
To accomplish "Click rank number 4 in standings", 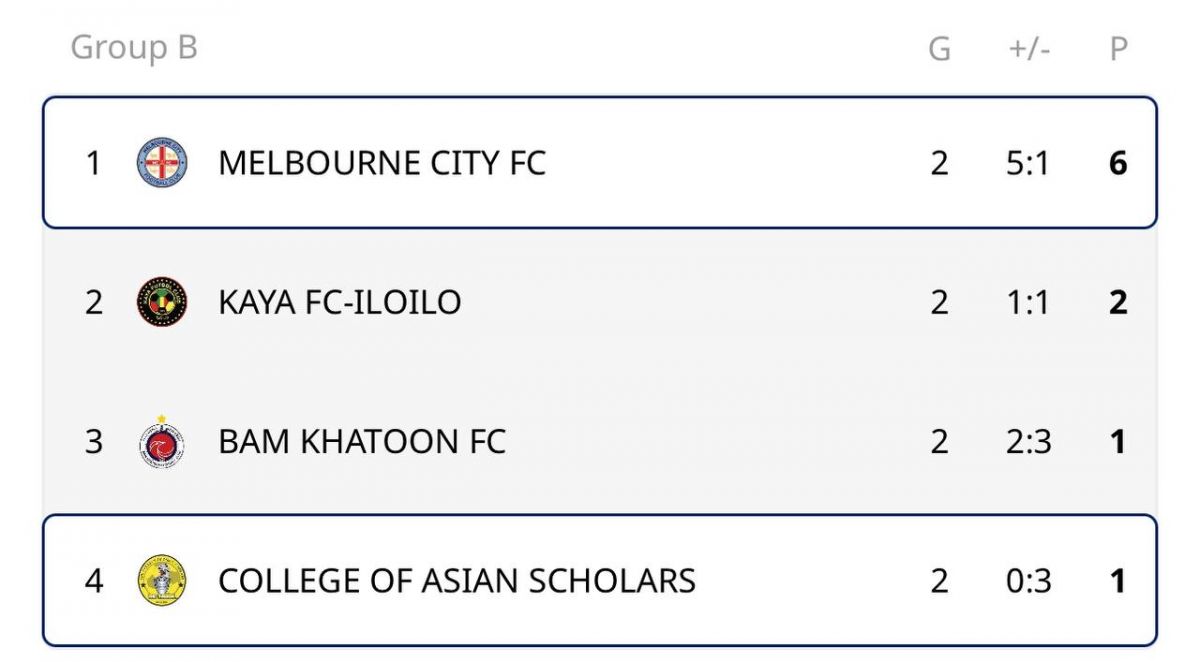I will [x=93, y=580].
